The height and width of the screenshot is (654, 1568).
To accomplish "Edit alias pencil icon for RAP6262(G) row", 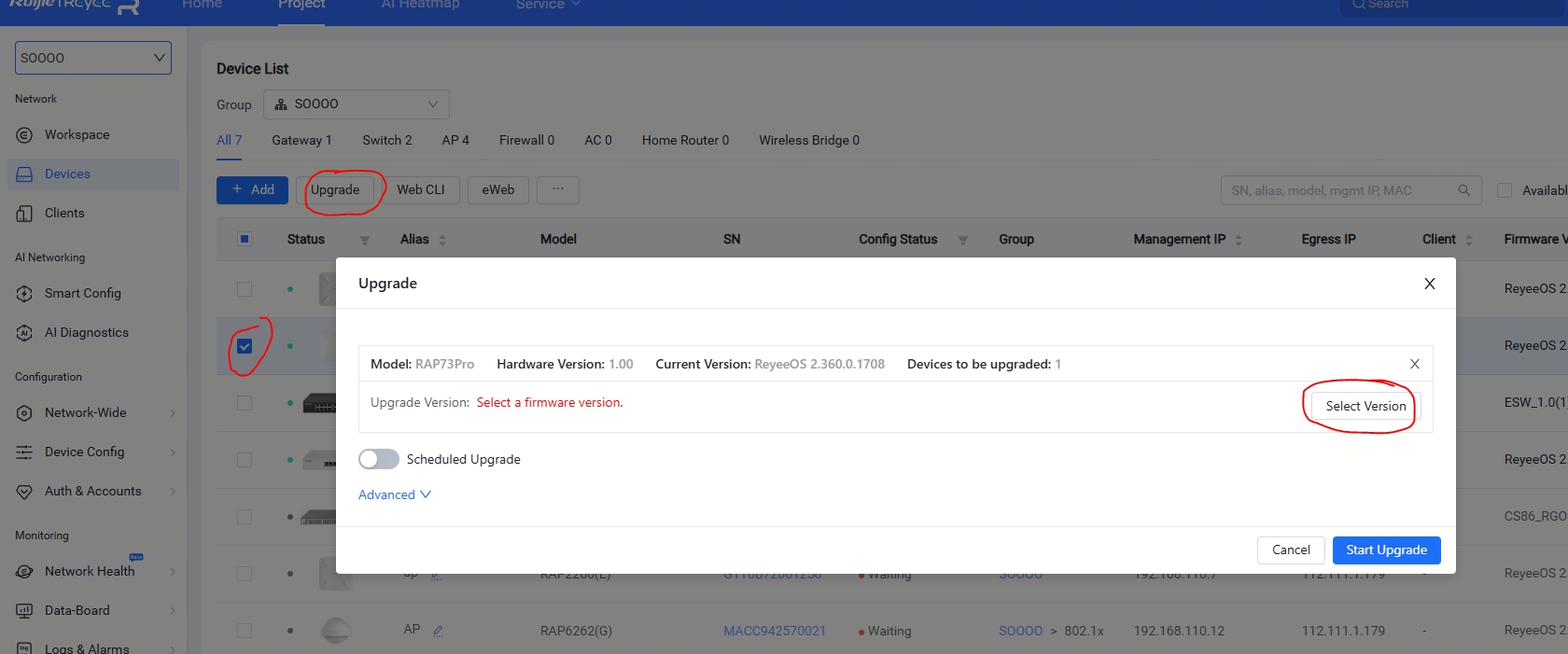I will pos(438,631).
